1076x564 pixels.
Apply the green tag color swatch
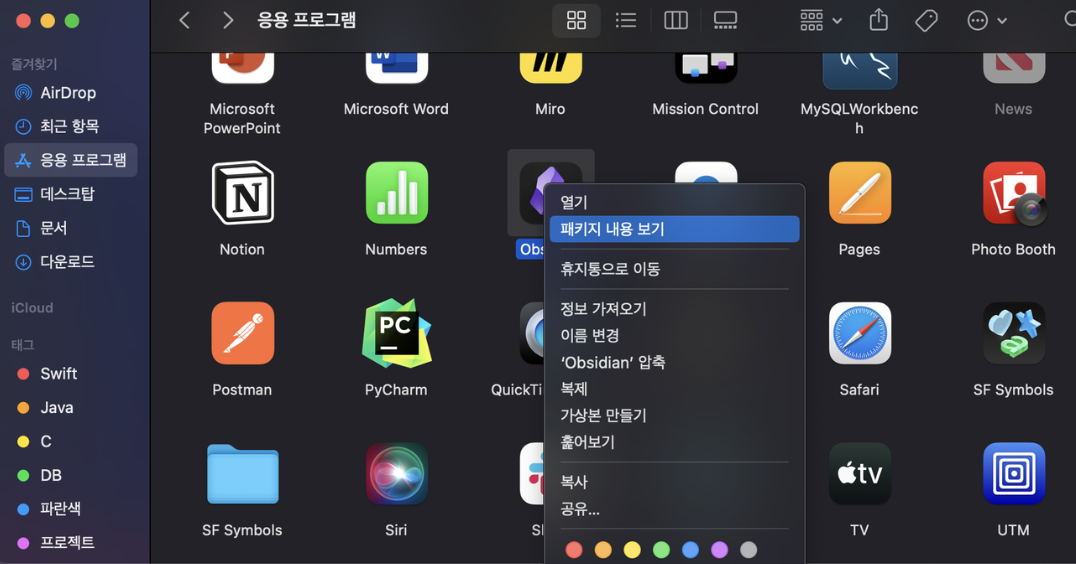[662, 550]
